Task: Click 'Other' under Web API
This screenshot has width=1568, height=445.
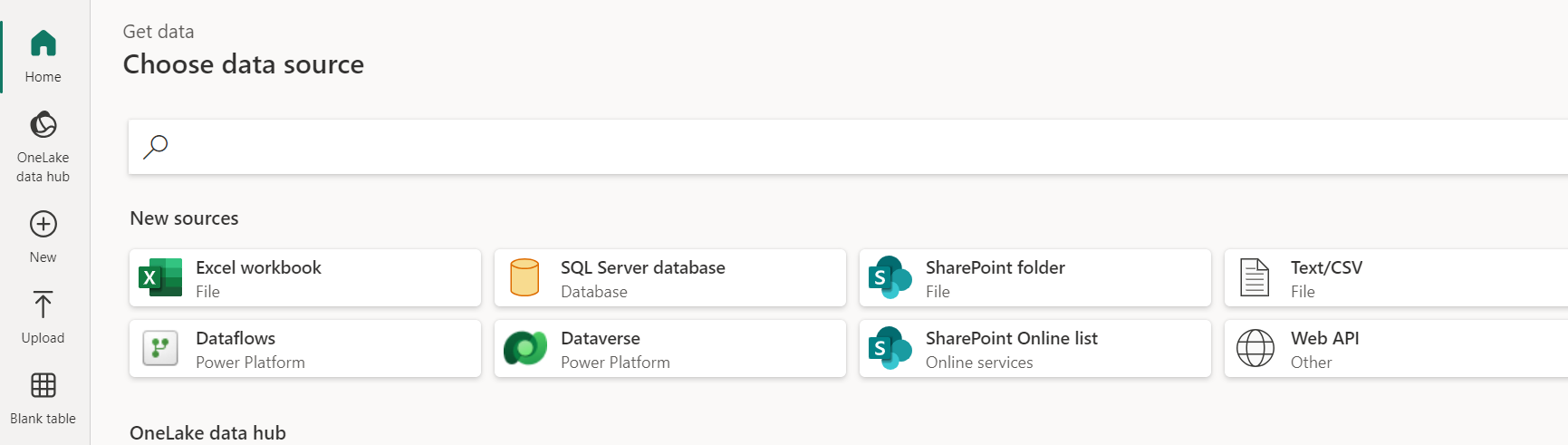Action: click(1311, 363)
